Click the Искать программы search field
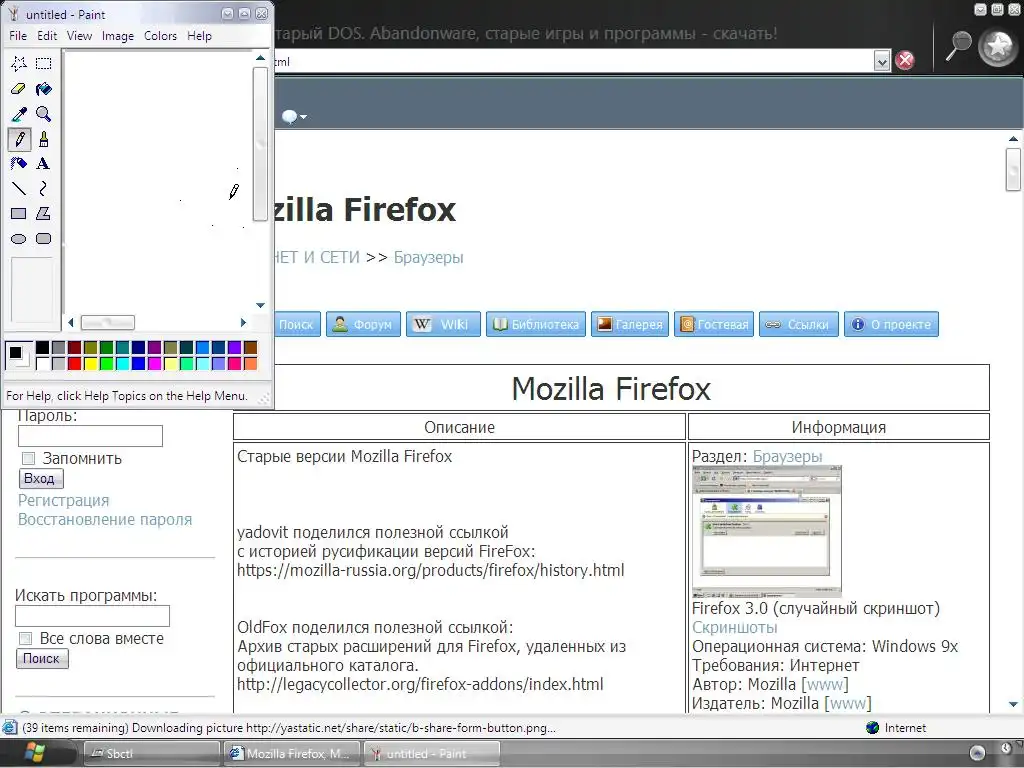1024x768 pixels. [x=92, y=616]
